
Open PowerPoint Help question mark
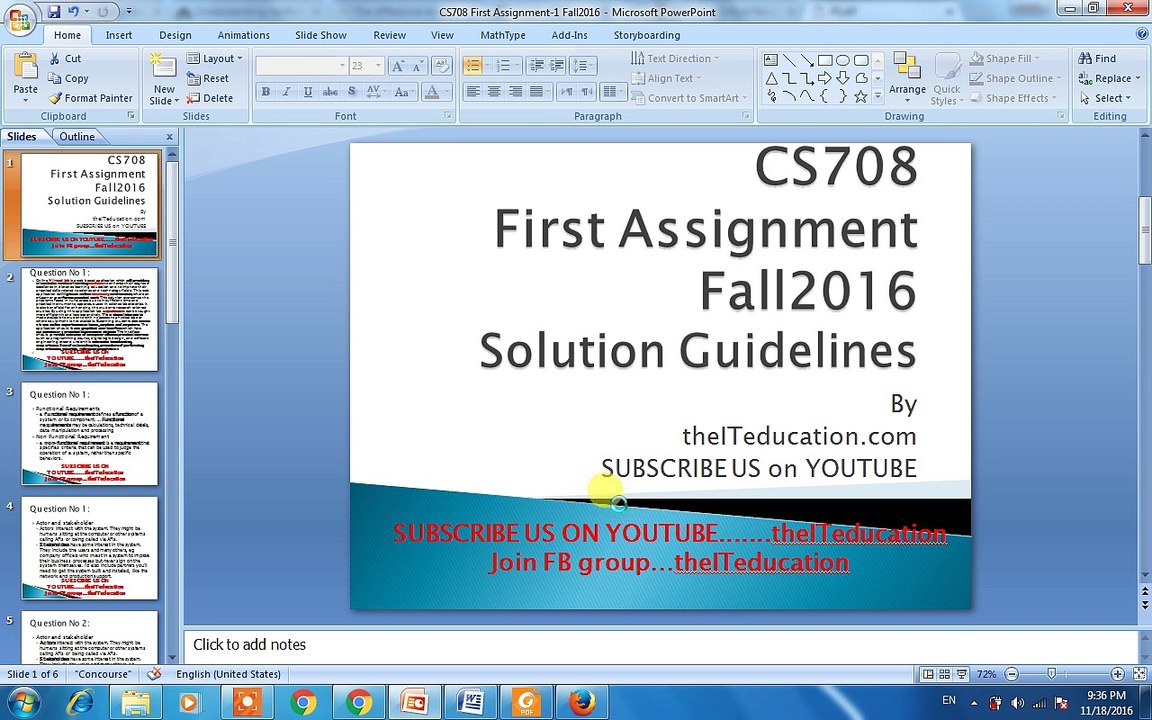[1142, 34]
